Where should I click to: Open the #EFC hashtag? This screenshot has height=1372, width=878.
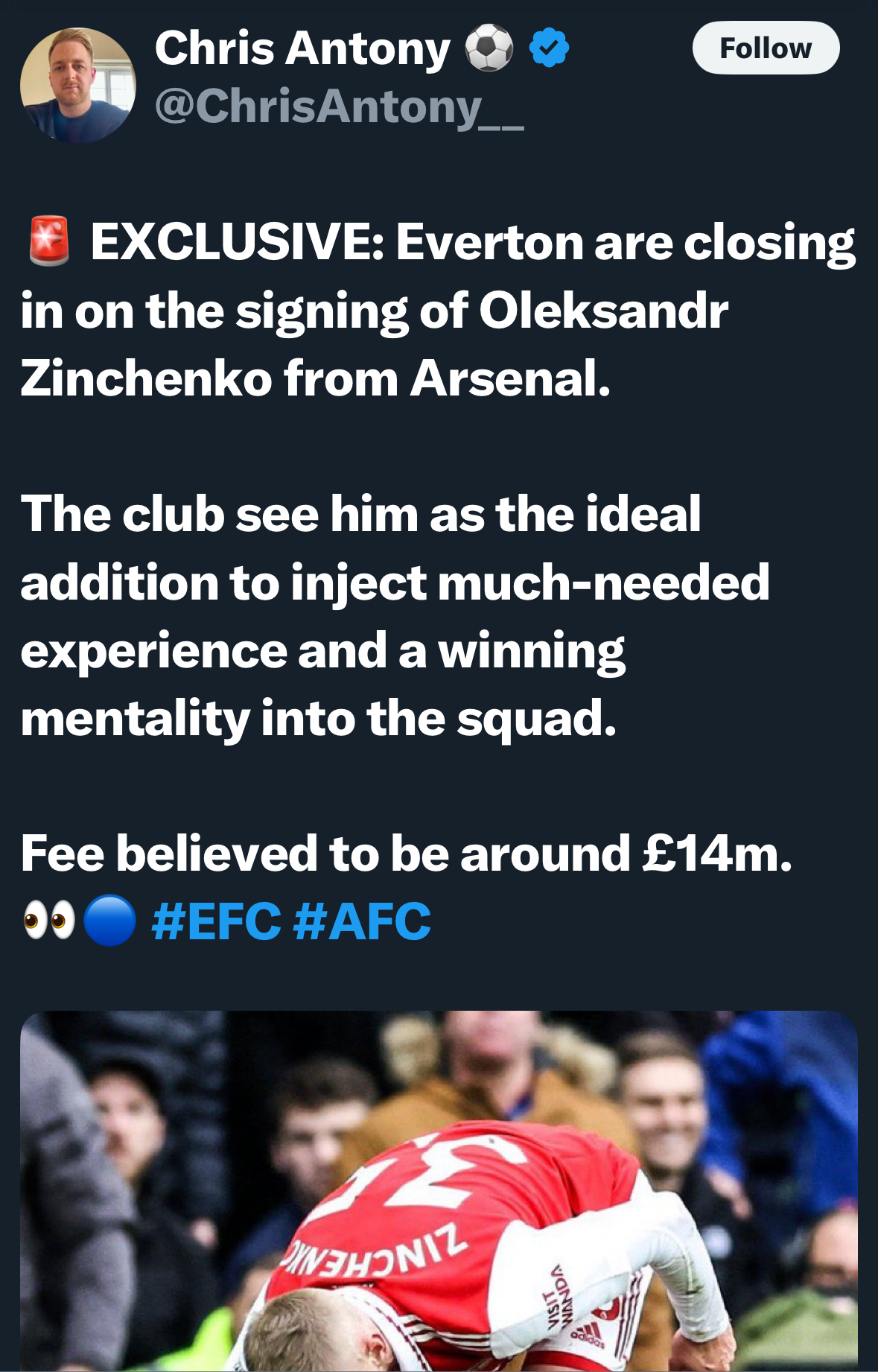point(216,922)
